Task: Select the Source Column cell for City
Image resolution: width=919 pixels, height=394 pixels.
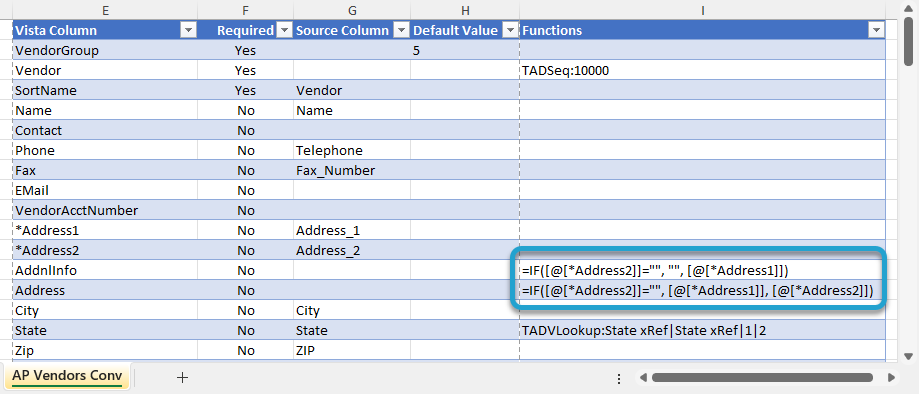Action: [352, 310]
